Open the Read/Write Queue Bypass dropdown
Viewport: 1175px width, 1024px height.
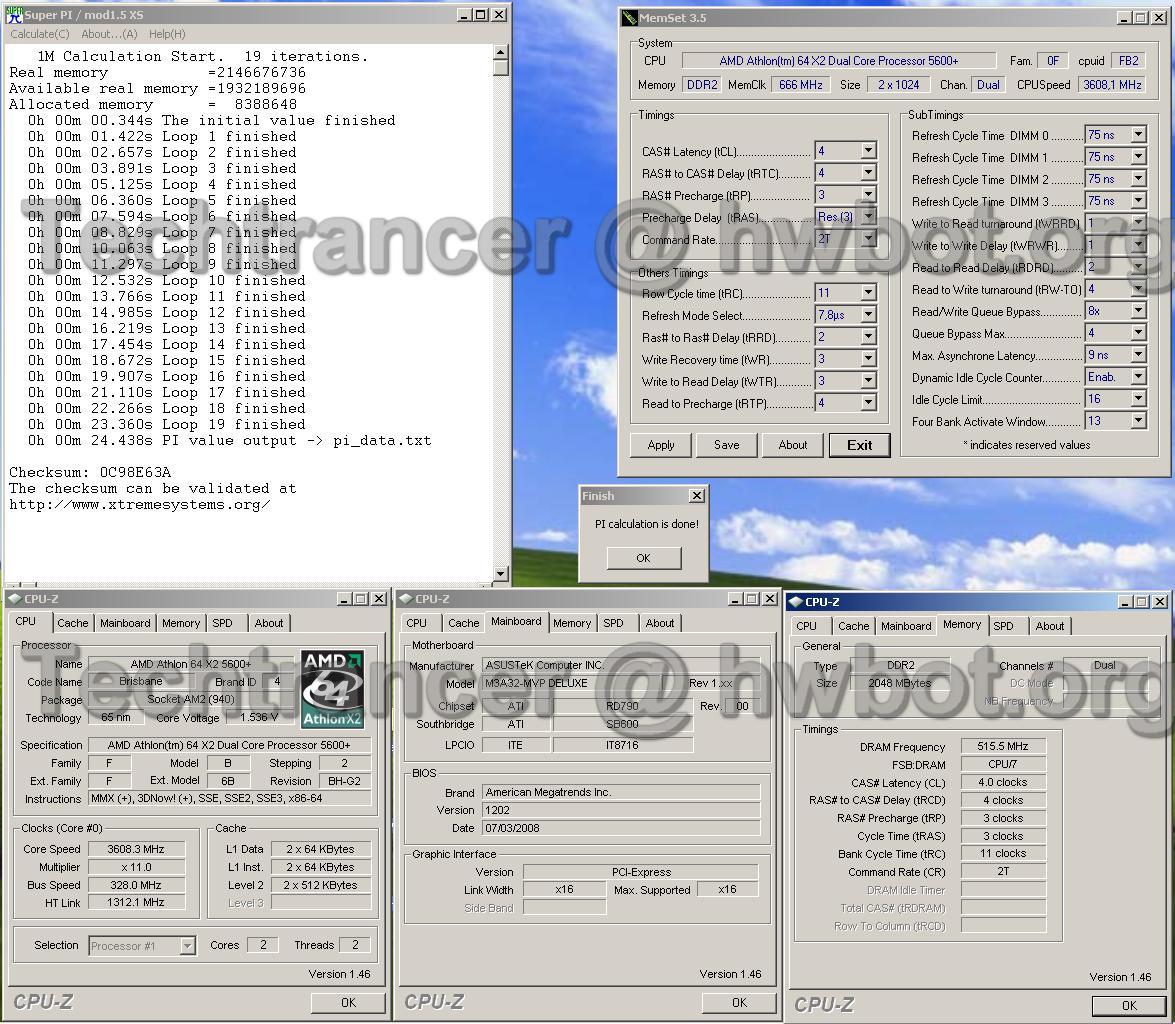pos(1138,310)
